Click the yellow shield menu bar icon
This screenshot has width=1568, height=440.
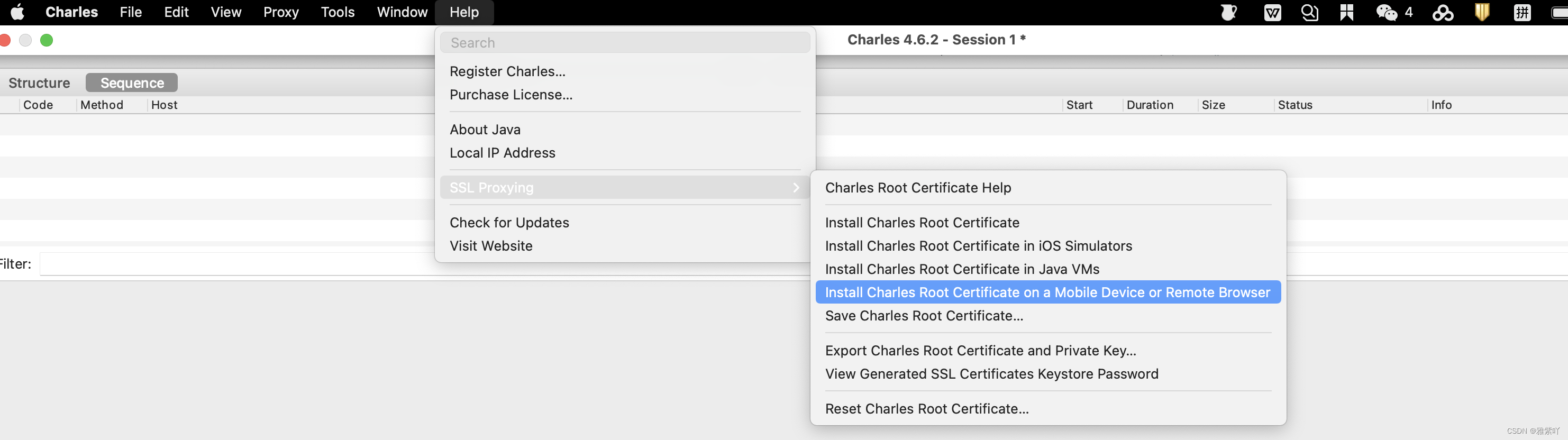[1482, 12]
